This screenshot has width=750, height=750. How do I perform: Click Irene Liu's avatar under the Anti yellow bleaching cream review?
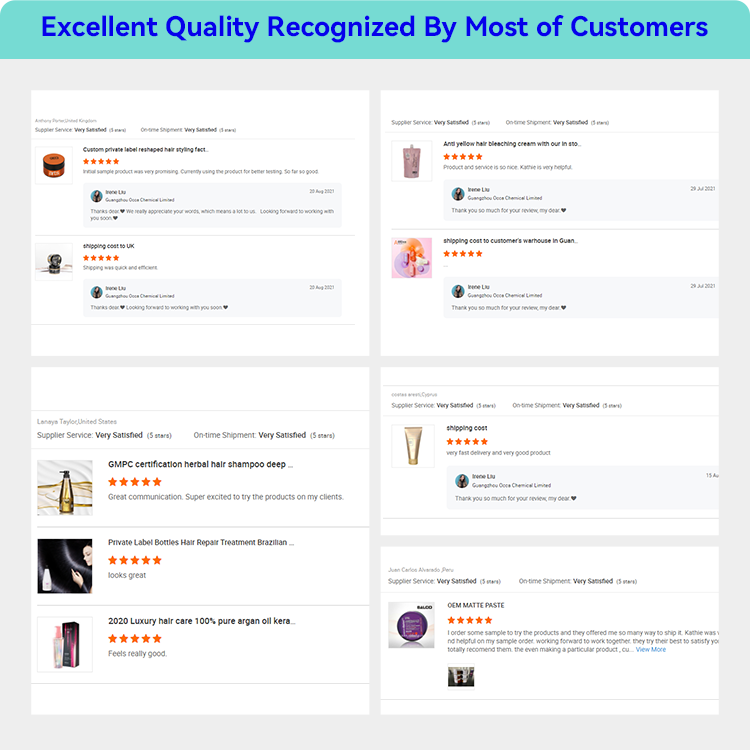[458, 194]
